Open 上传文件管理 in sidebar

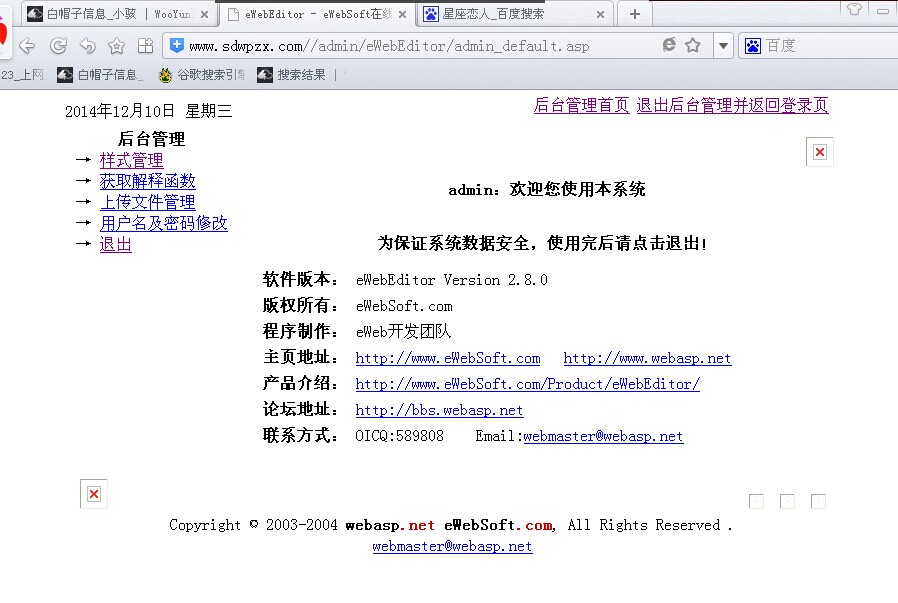147,202
